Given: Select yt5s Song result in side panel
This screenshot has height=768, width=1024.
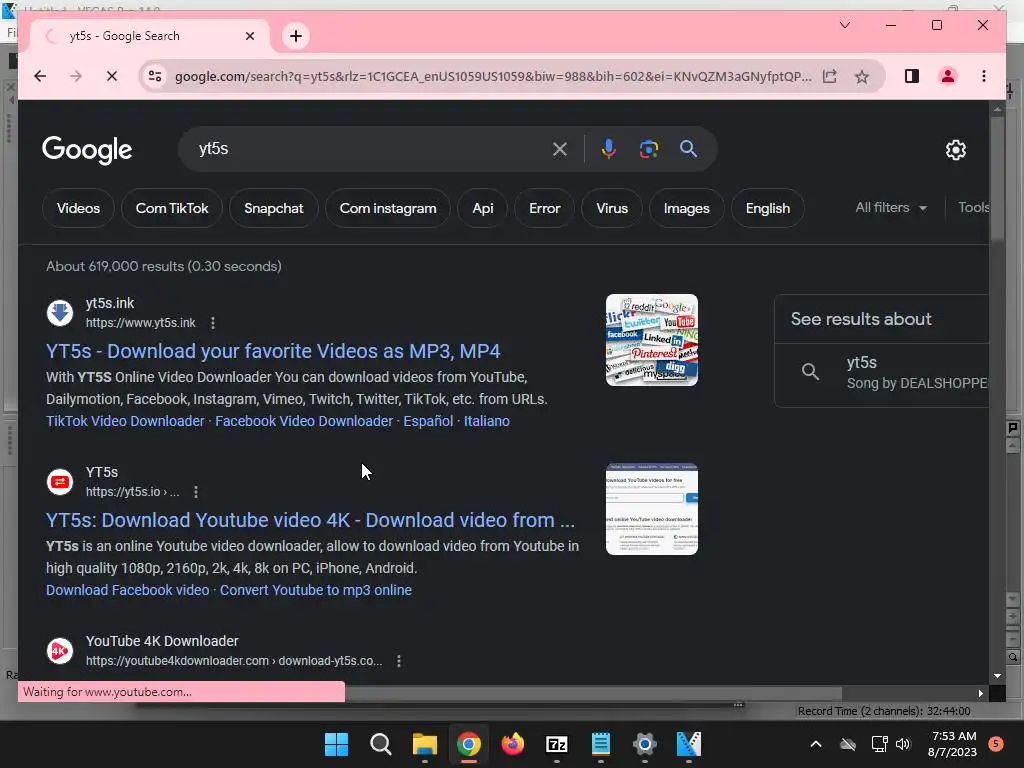Looking at the screenshot, I should [x=882, y=372].
